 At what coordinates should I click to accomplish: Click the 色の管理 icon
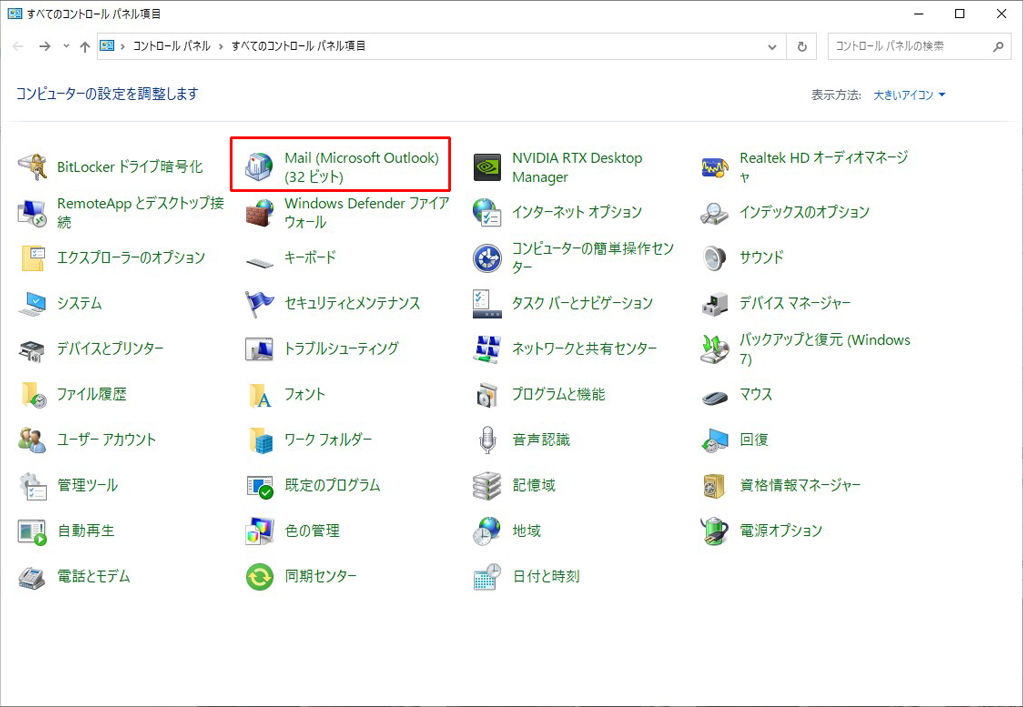[x=259, y=532]
